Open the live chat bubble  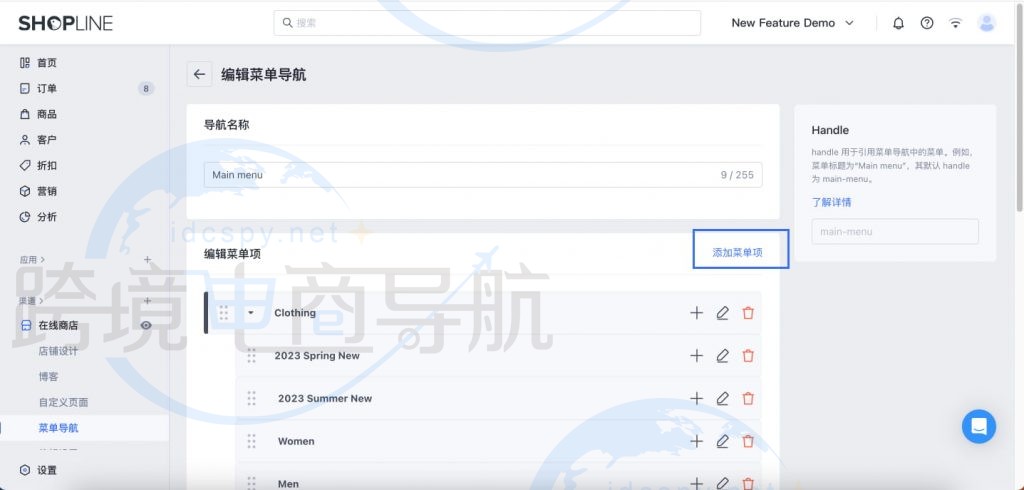pos(979,427)
